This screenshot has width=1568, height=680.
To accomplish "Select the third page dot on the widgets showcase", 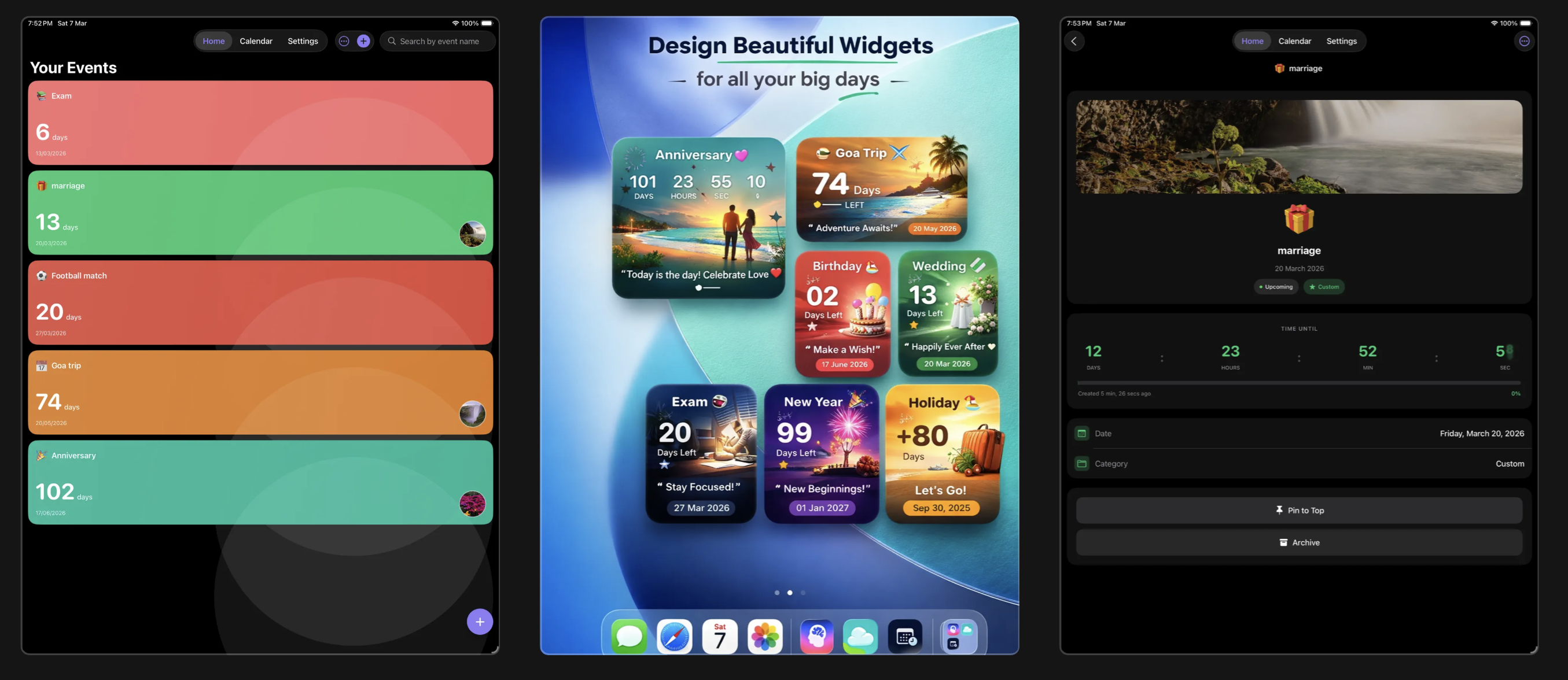I will click(803, 593).
